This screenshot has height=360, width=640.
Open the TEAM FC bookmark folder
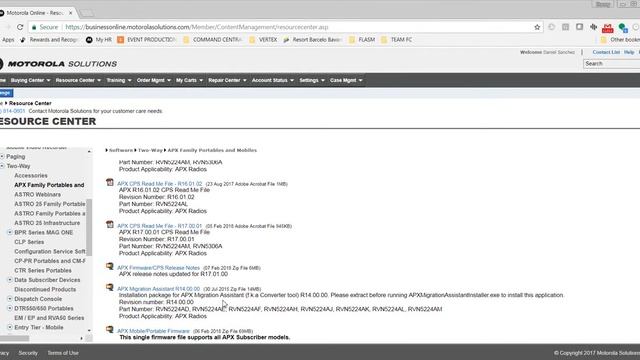pos(396,40)
